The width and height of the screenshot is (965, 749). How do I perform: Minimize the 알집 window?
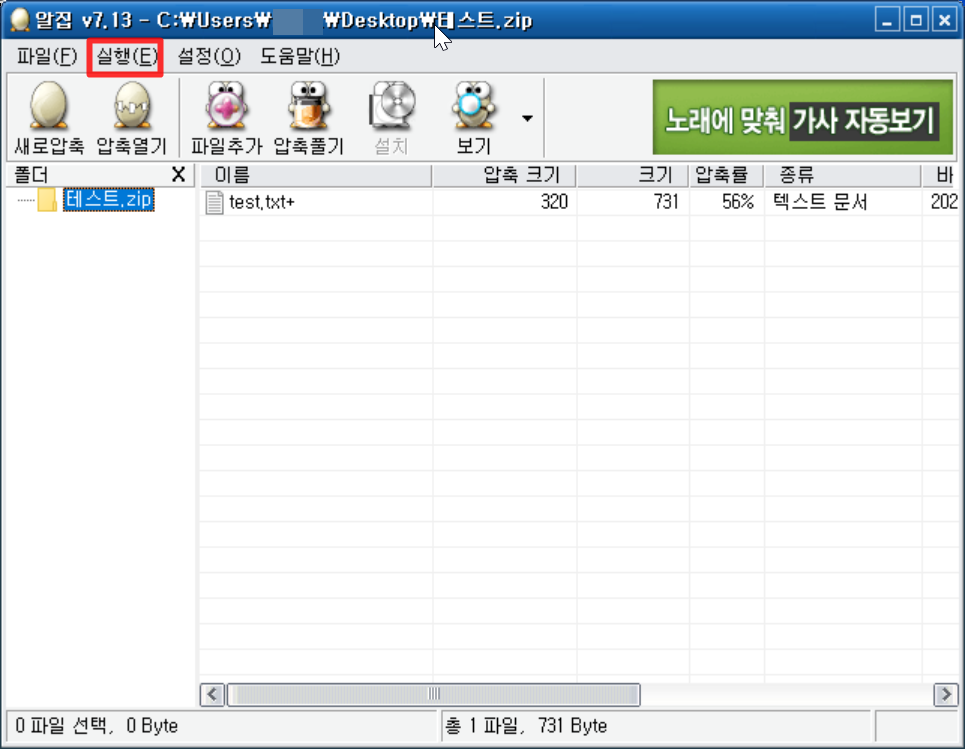pyautogui.click(x=887, y=20)
